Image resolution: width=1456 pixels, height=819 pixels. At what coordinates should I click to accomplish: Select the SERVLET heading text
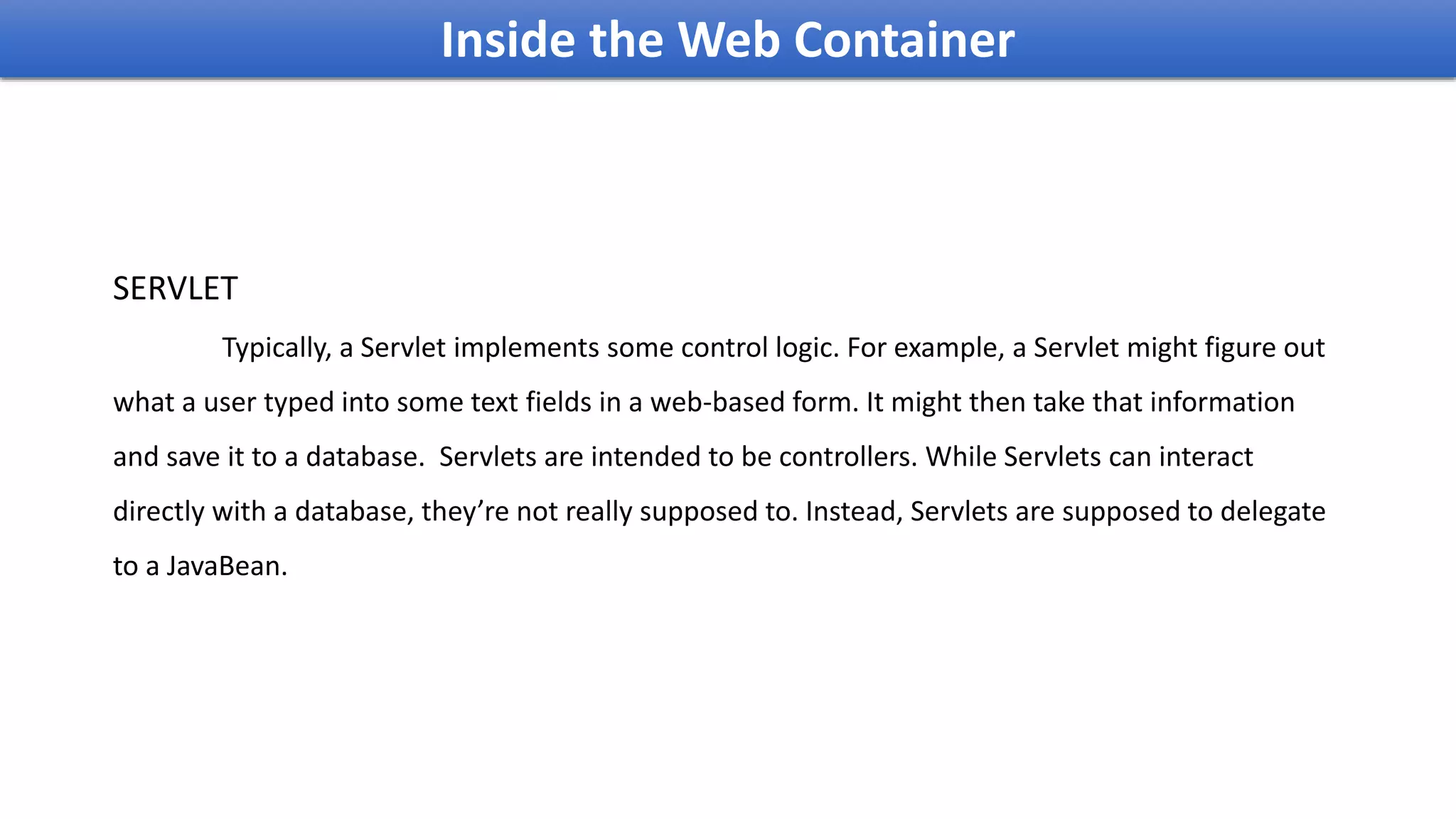tap(175, 289)
